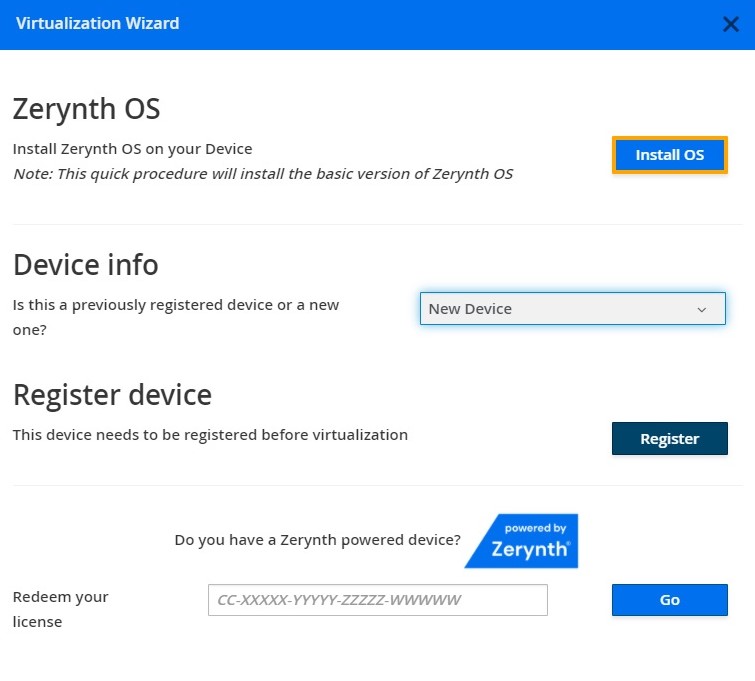Select the 'Virtualization Wizard' title text
Viewport: 755px width, 681px height.
(x=97, y=23)
